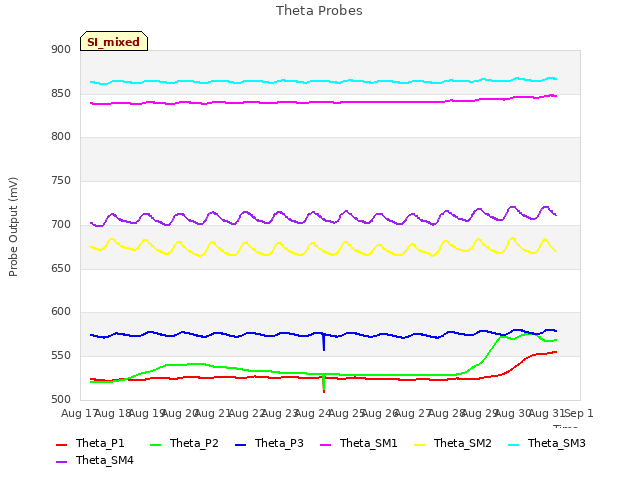Click the 500 y-axis tick label
Image resolution: width=640 pixels, height=480 pixels.
[x=61, y=400]
